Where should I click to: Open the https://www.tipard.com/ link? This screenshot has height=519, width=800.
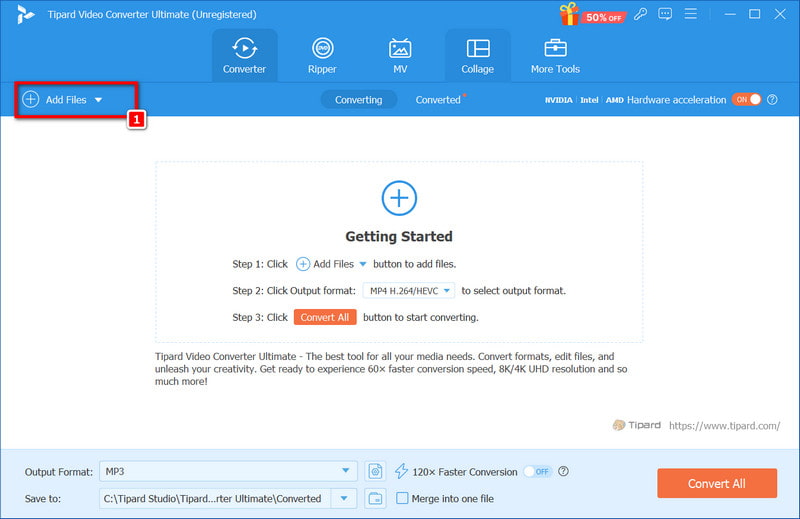[x=724, y=426]
